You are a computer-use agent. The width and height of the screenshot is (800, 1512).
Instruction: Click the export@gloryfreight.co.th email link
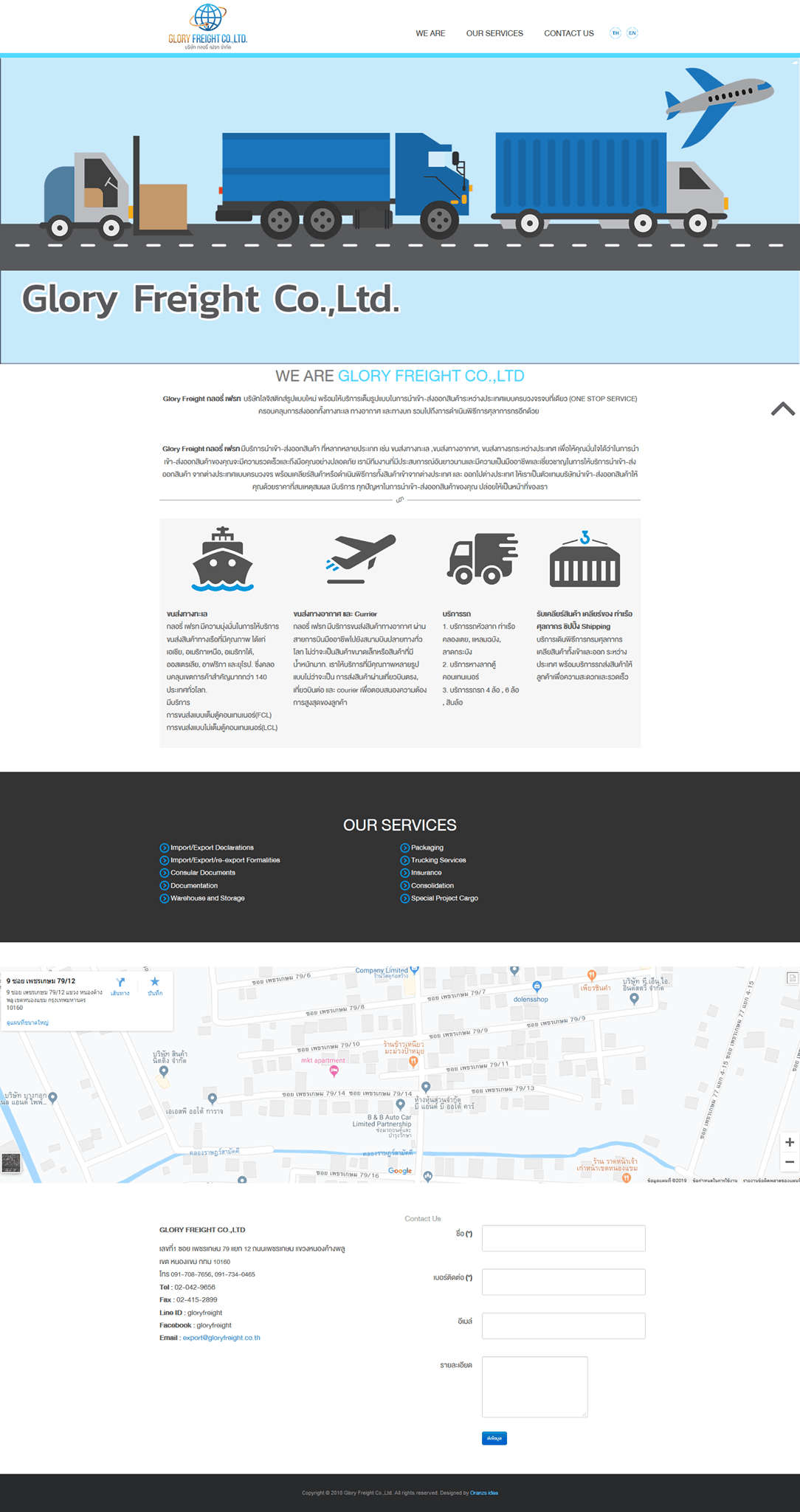coord(221,1338)
